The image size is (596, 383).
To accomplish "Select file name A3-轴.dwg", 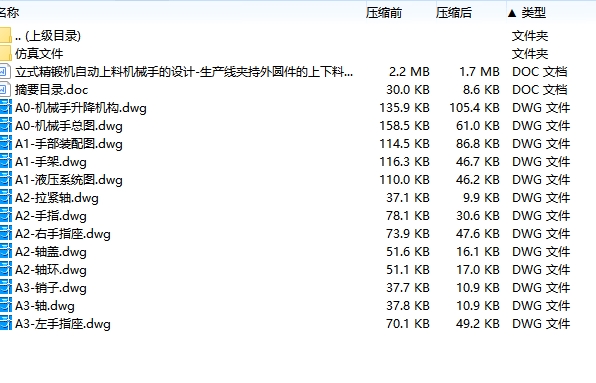I will tap(45, 305).
